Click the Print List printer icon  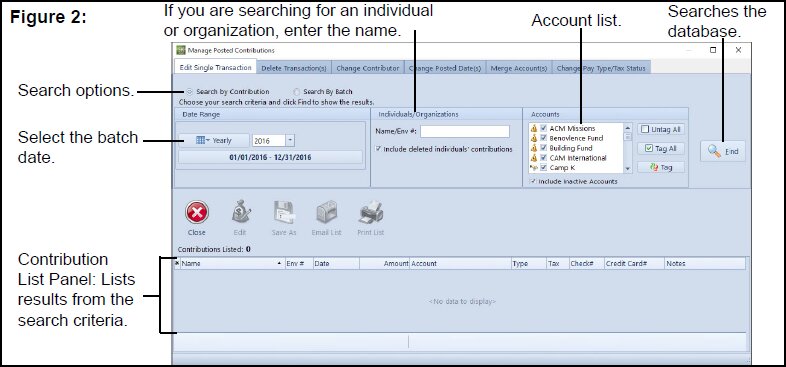[371, 213]
